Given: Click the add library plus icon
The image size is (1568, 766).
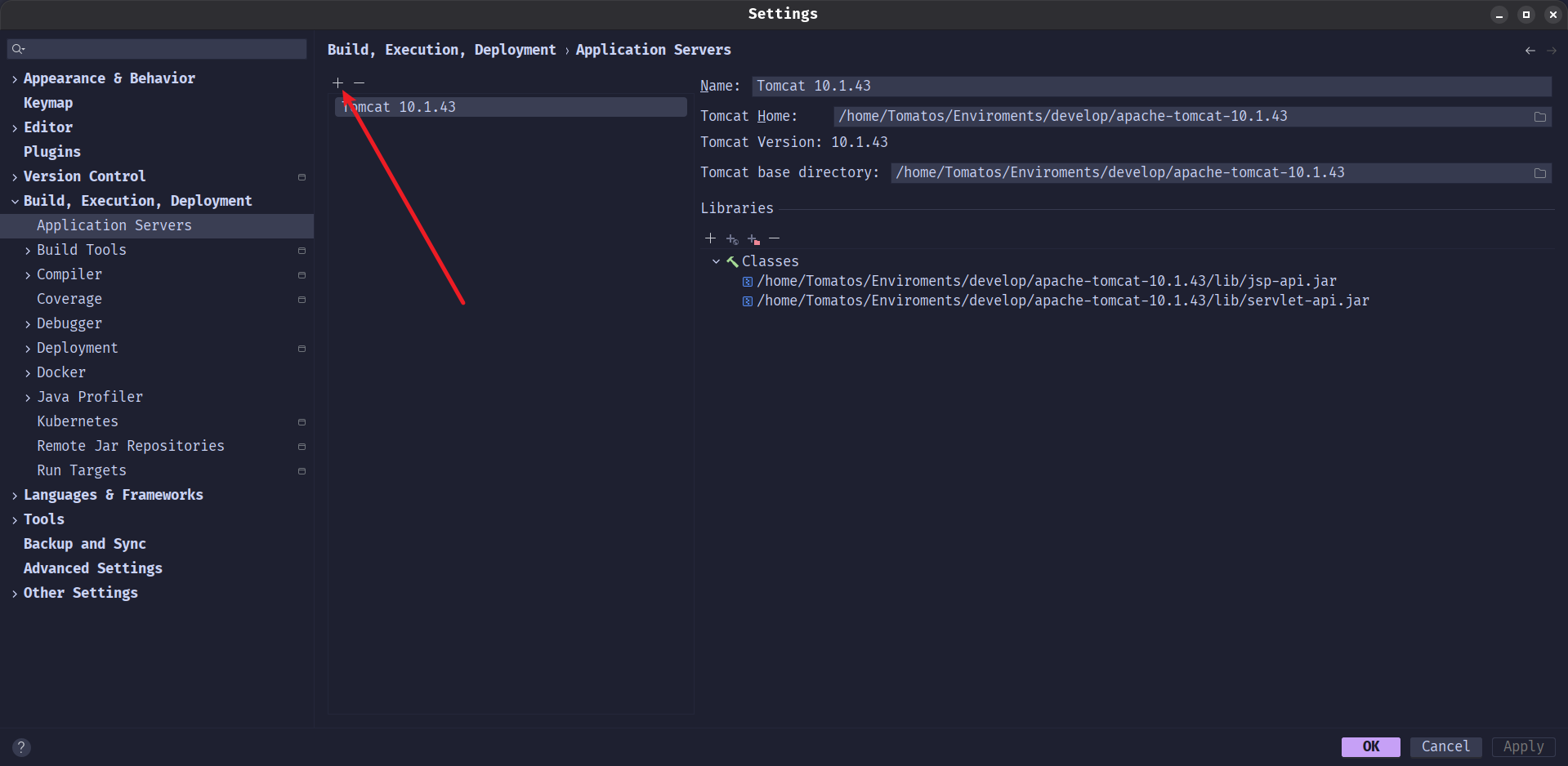Looking at the screenshot, I should [x=710, y=238].
